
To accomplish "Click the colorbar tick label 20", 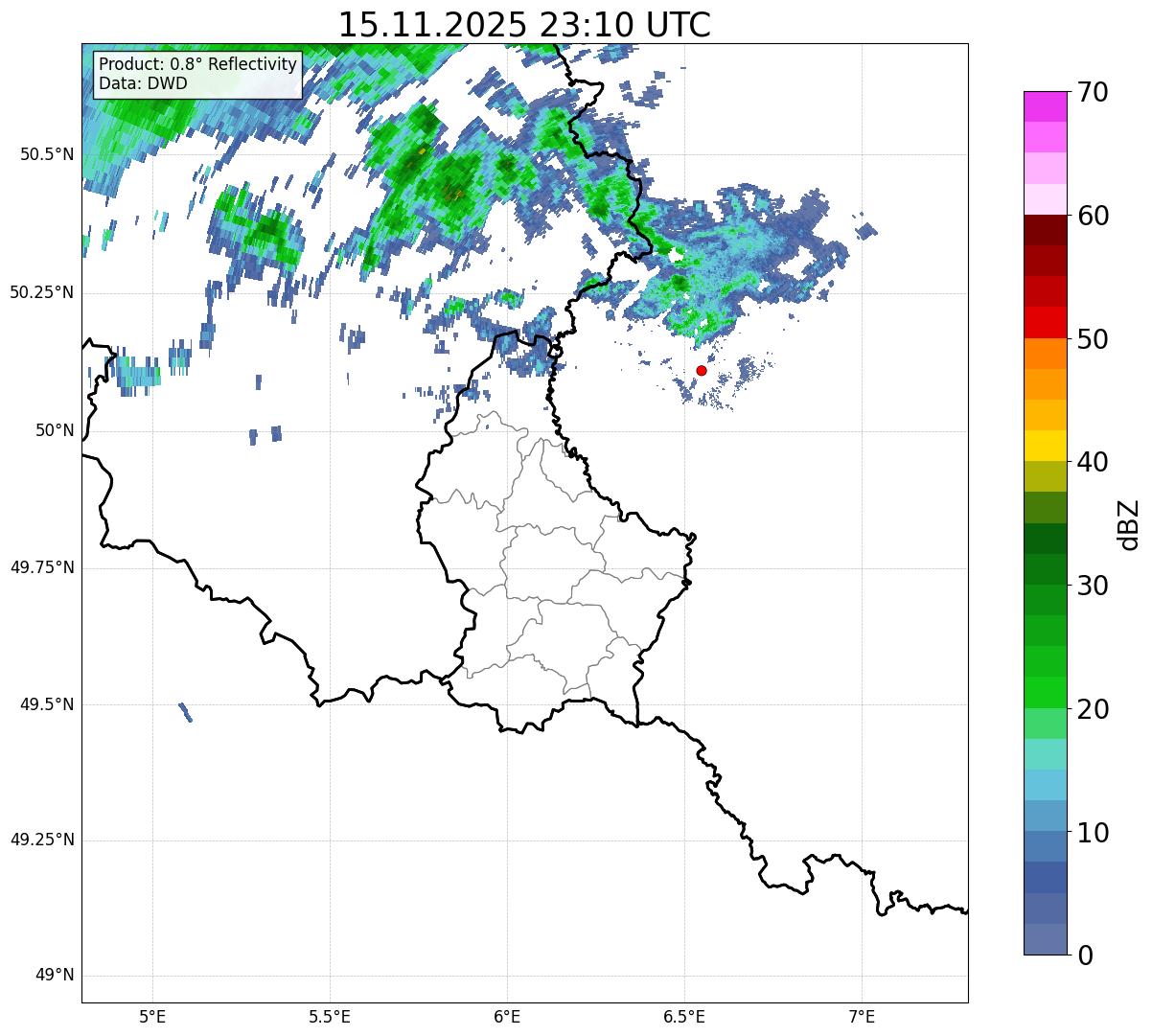I will tap(1094, 709).
